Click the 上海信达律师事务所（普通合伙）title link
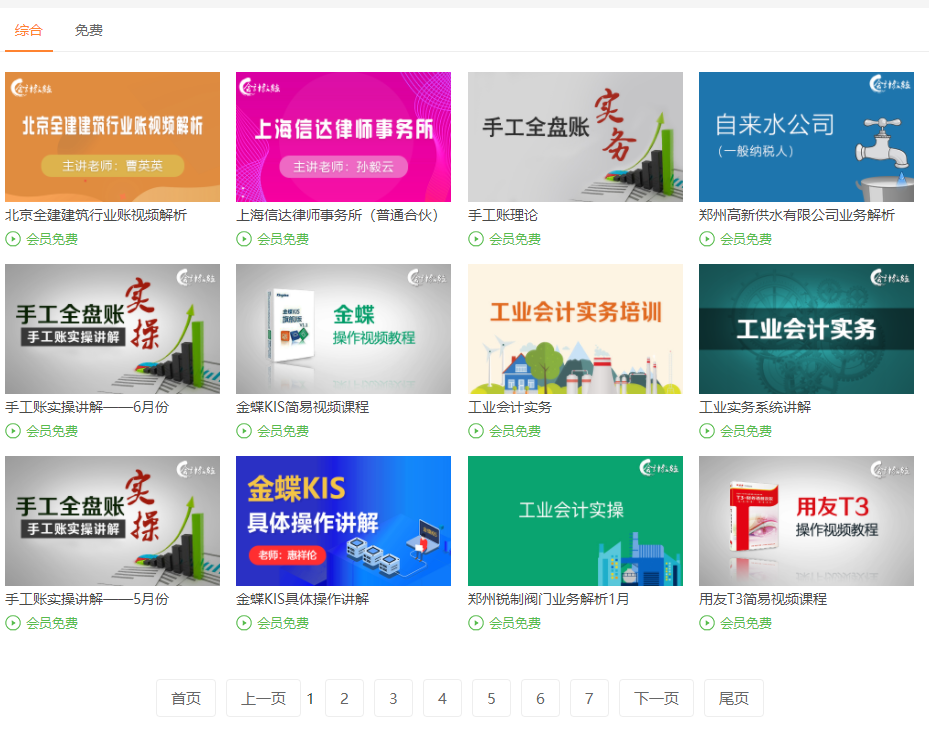 pos(337,215)
